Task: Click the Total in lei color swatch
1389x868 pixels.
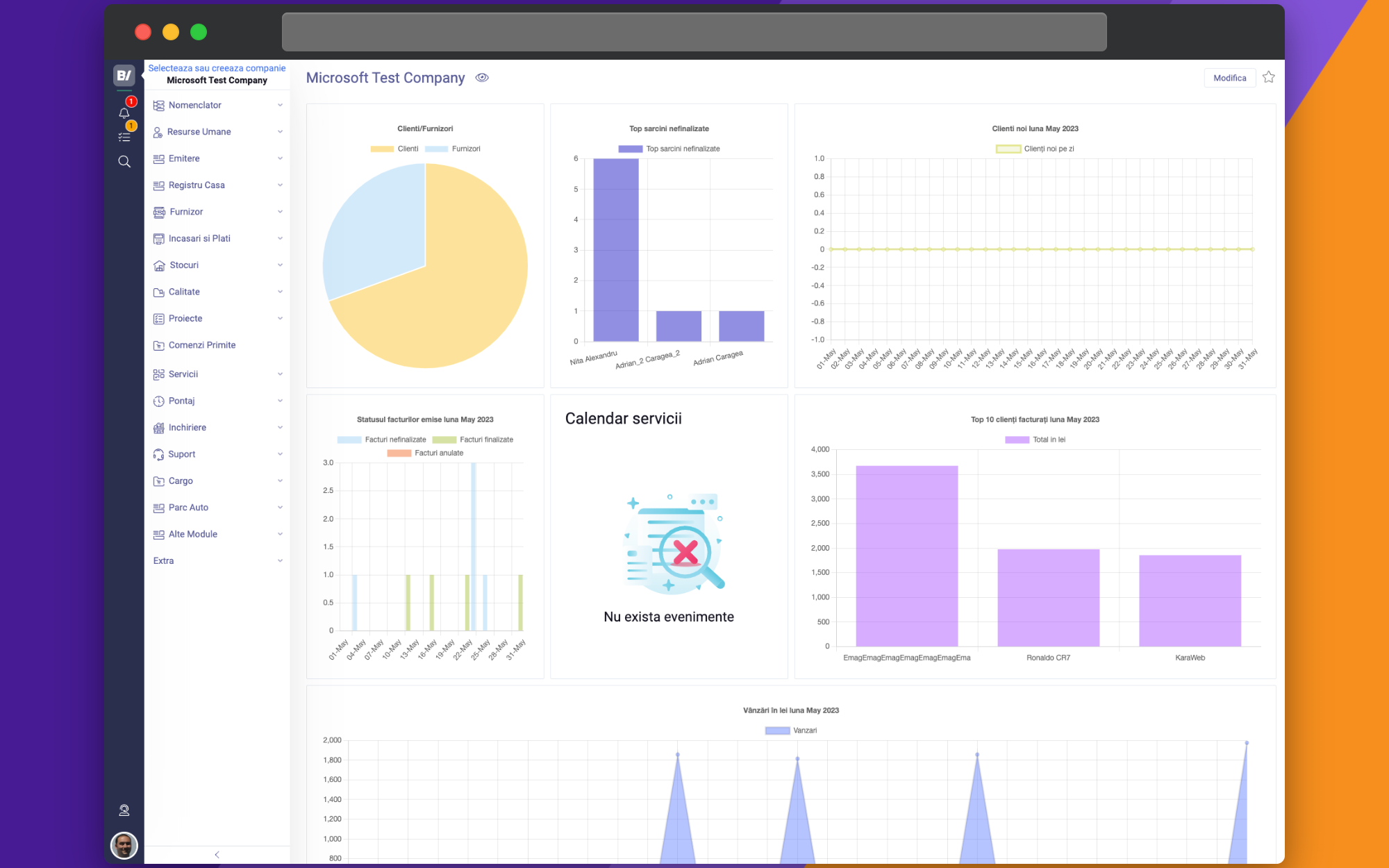Action: (1017, 440)
